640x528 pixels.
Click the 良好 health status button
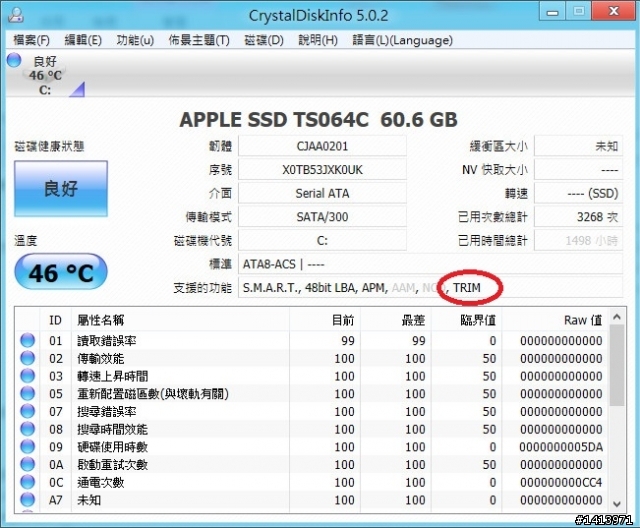pyautogui.click(x=61, y=189)
